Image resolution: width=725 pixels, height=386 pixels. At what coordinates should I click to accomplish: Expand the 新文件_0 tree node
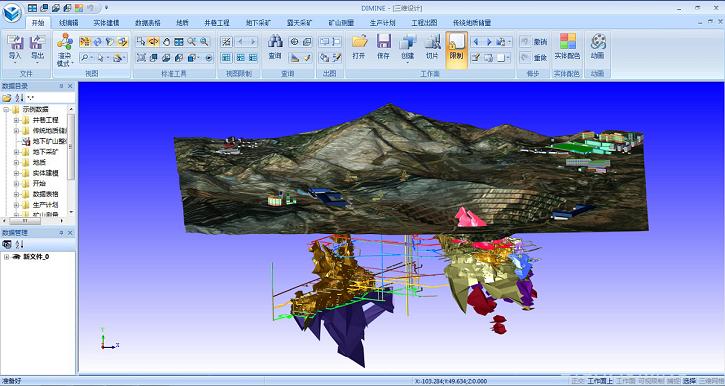[6, 257]
